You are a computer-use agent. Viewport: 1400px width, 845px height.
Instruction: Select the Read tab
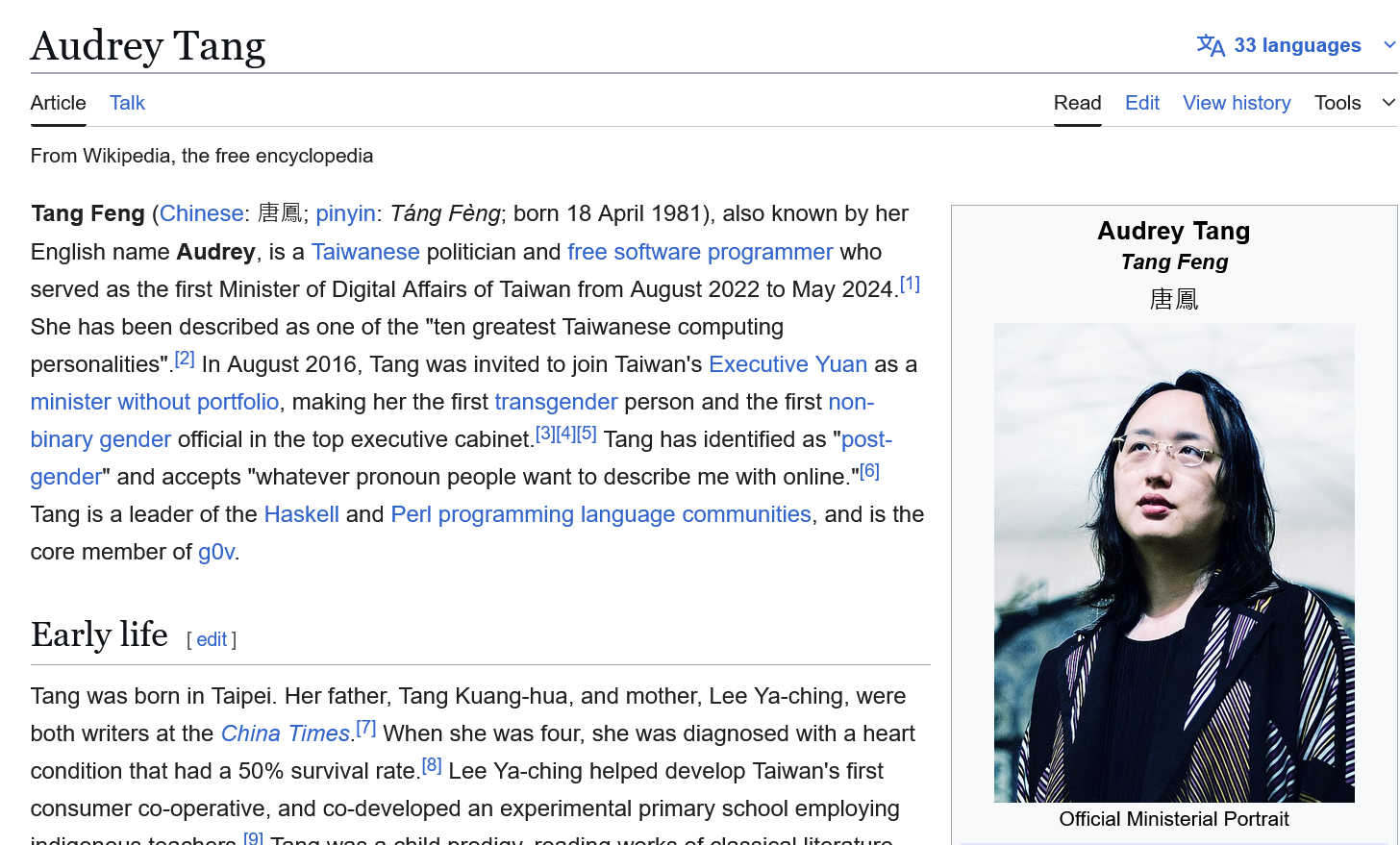coord(1078,103)
